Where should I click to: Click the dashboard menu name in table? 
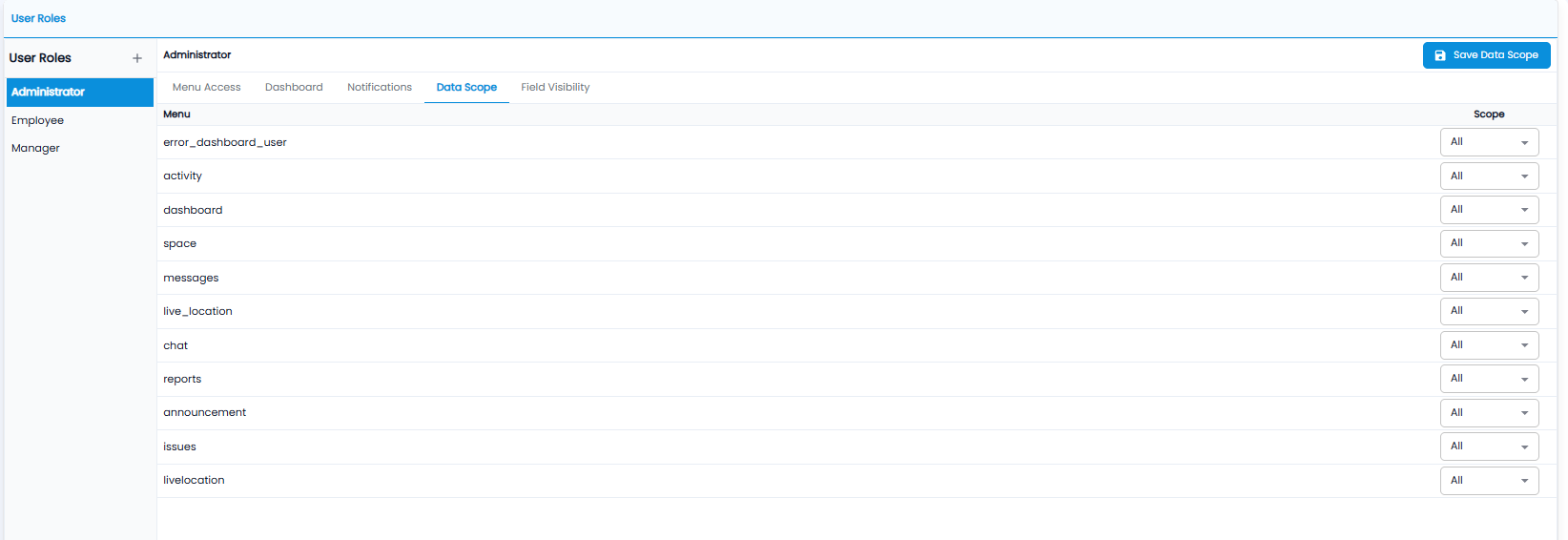click(x=193, y=210)
